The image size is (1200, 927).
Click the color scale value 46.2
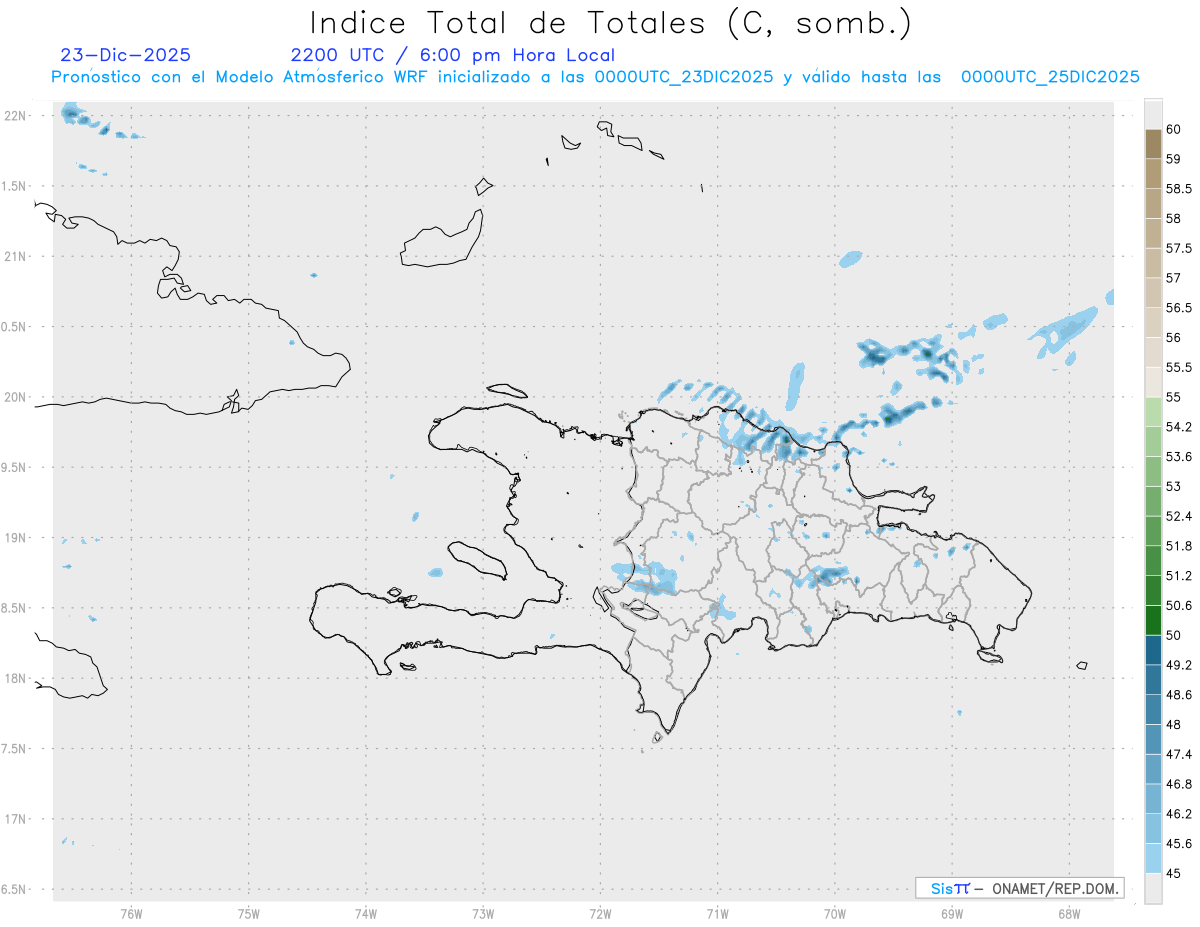pyautogui.click(x=1178, y=814)
